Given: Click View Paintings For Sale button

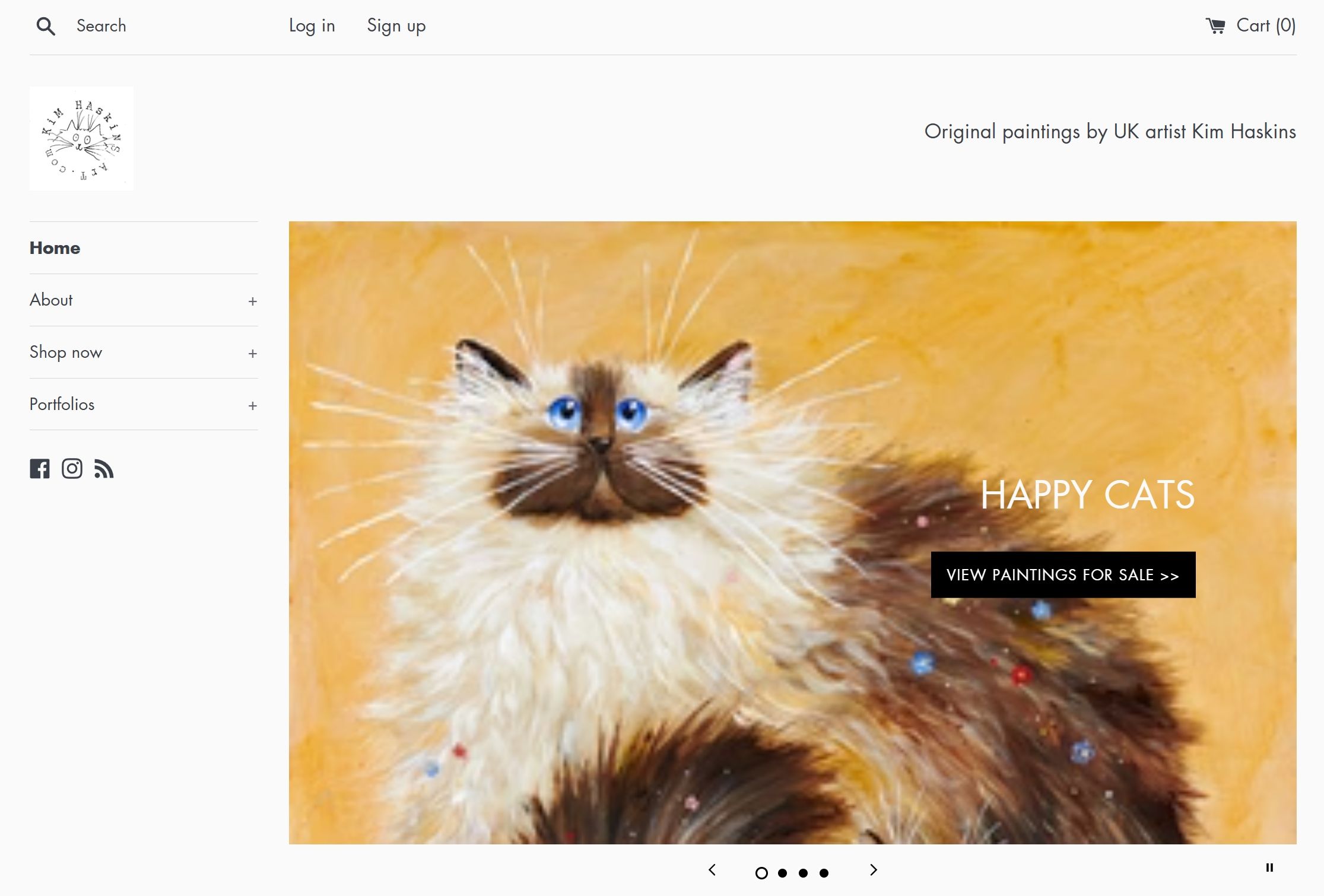Looking at the screenshot, I should coord(1063,574).
